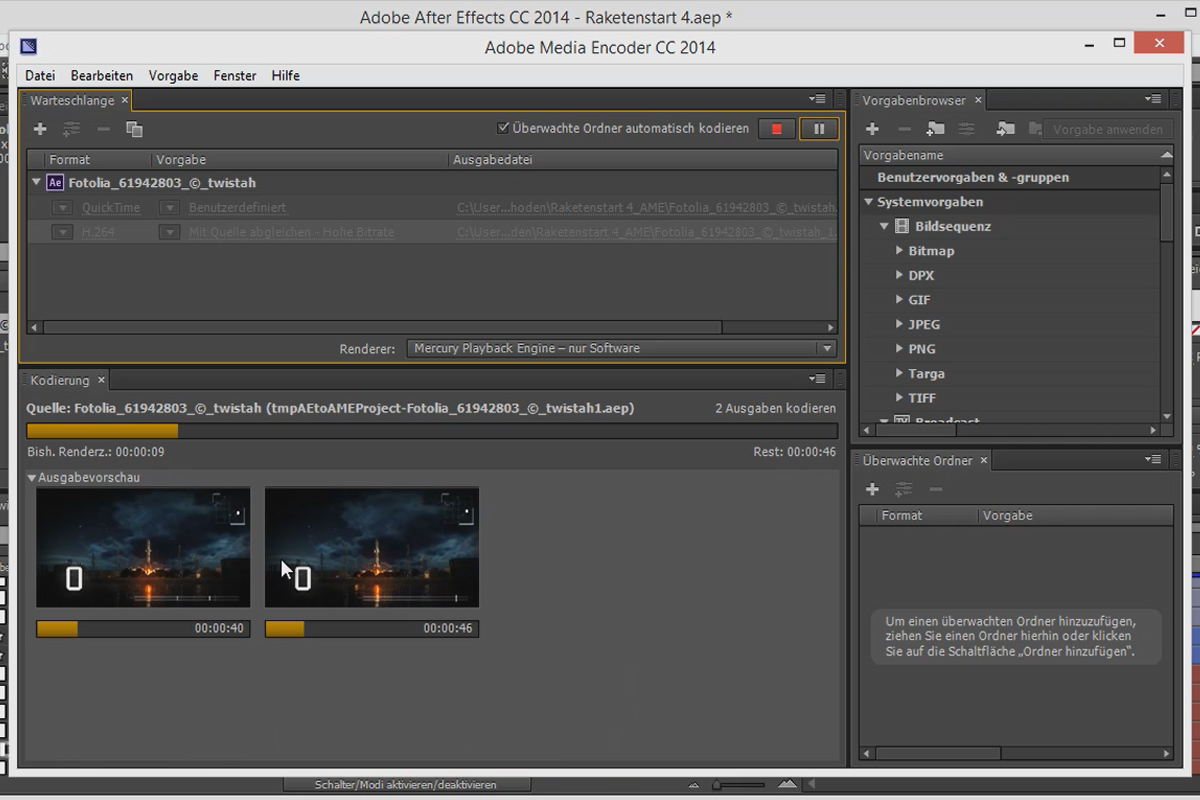This screenshot has width=1200, height=800.
Task: Collapse the Systemvorgaben tree group
Action: click(868, 202)
